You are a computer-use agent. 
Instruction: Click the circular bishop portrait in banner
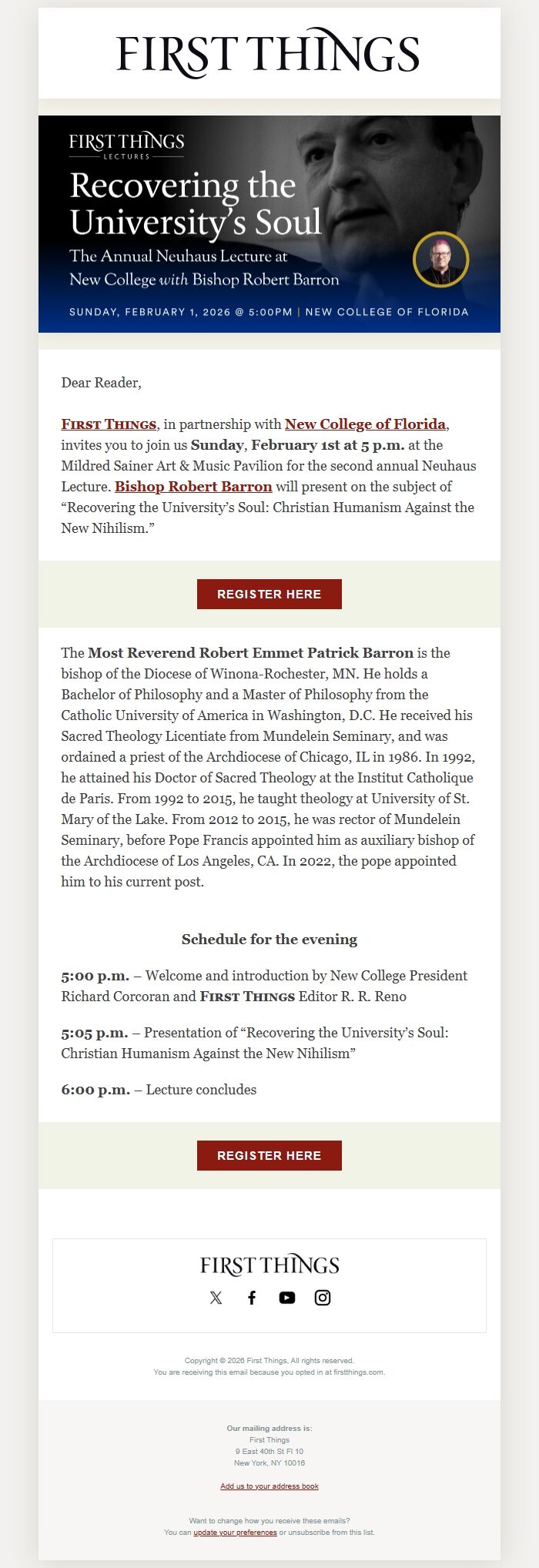point(441,260)
